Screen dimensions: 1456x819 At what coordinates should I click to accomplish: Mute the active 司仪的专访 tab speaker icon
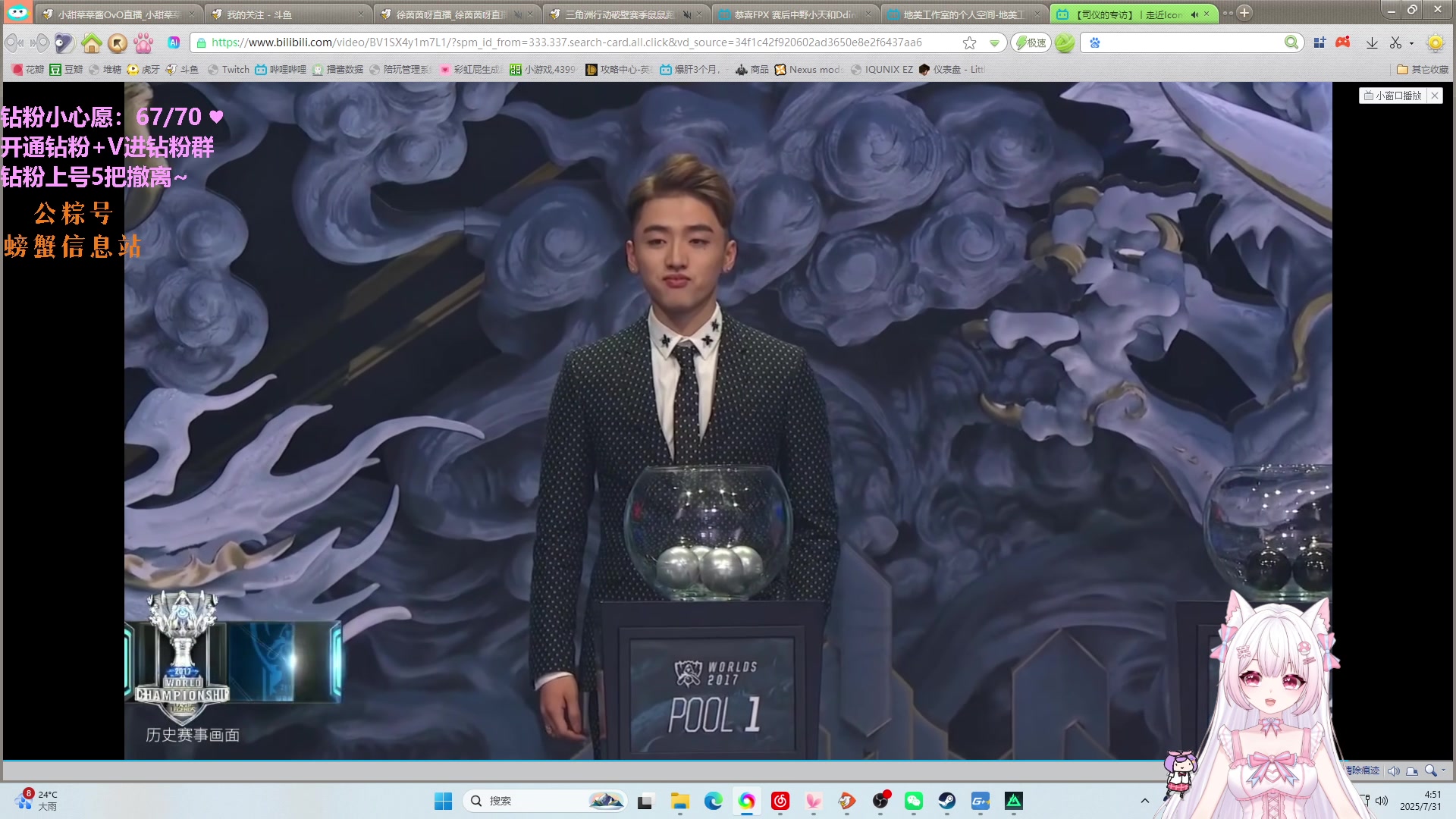(x=1194, y=14)
